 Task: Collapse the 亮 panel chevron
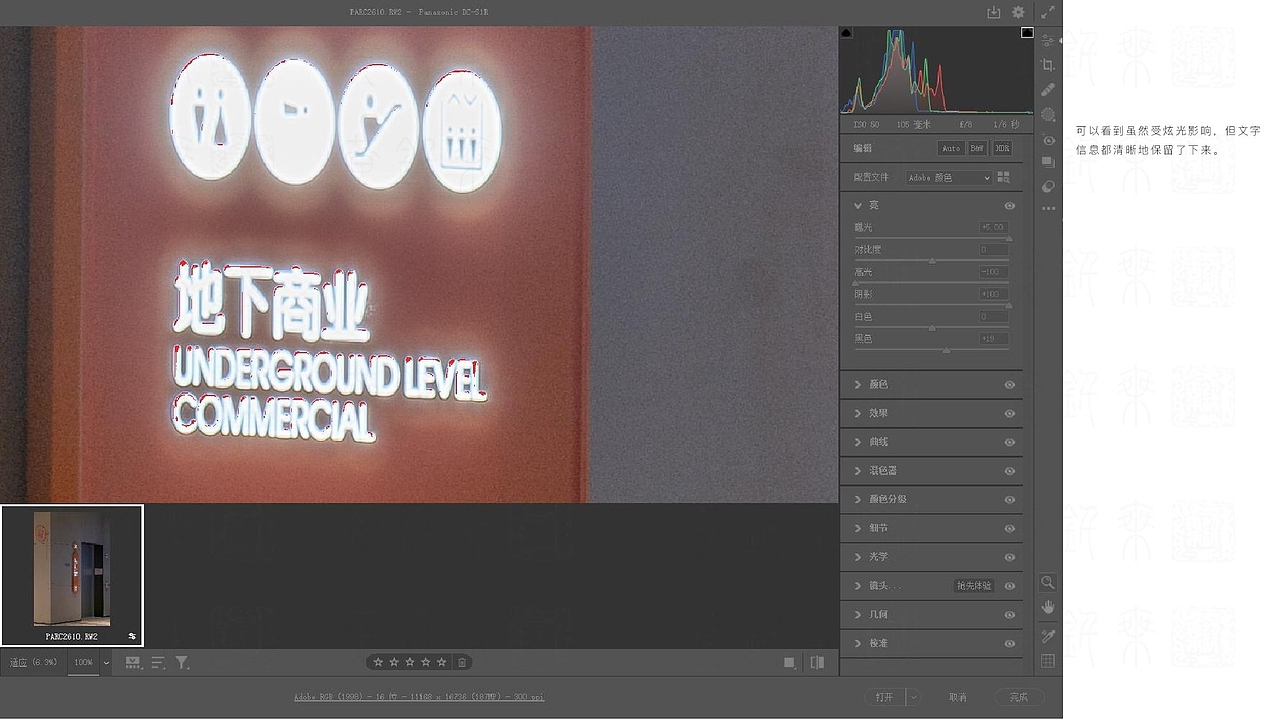[858, 205]
